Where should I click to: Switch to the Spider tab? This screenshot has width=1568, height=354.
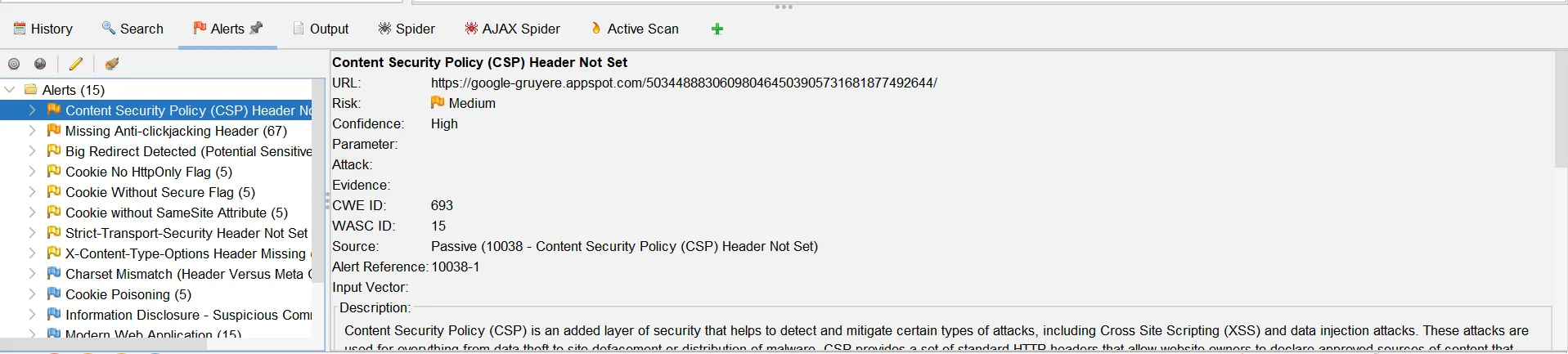tap(407, 29)
